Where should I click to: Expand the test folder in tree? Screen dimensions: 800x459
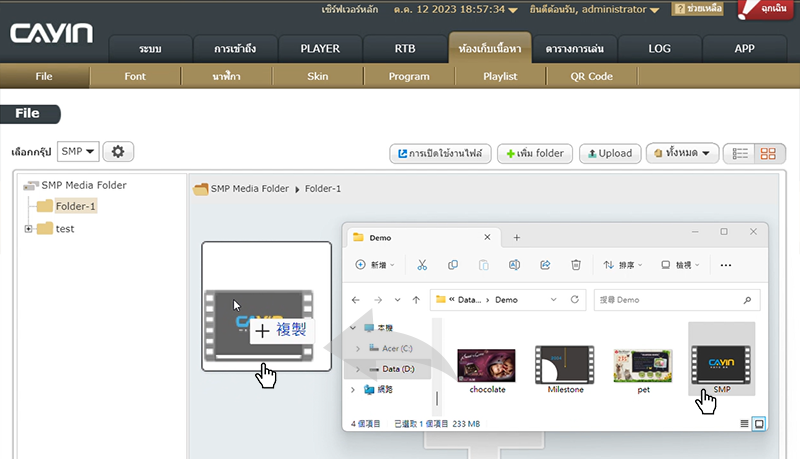(x=29, y=229)
